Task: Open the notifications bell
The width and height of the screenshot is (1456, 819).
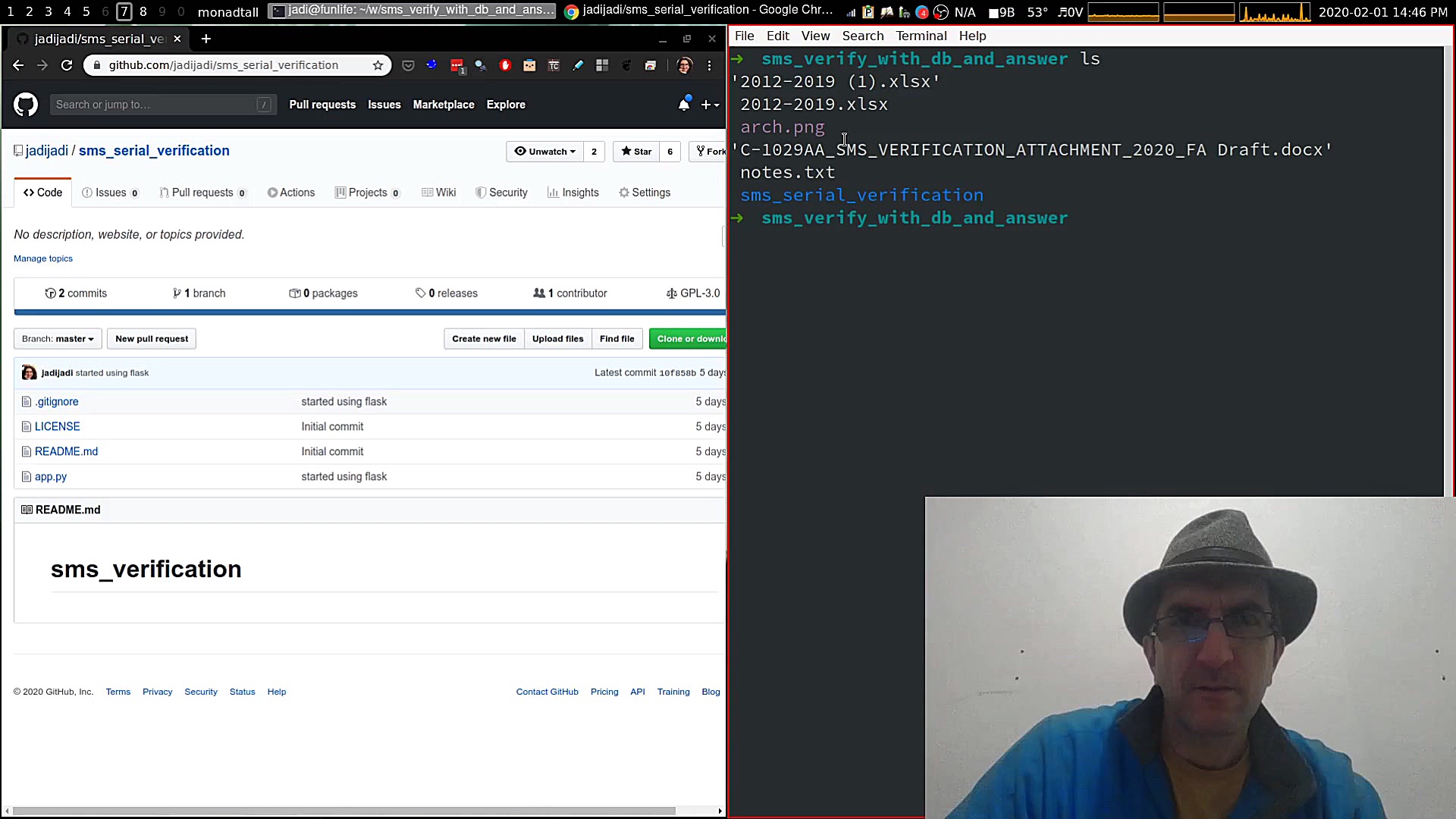Action: click(683, 105)
